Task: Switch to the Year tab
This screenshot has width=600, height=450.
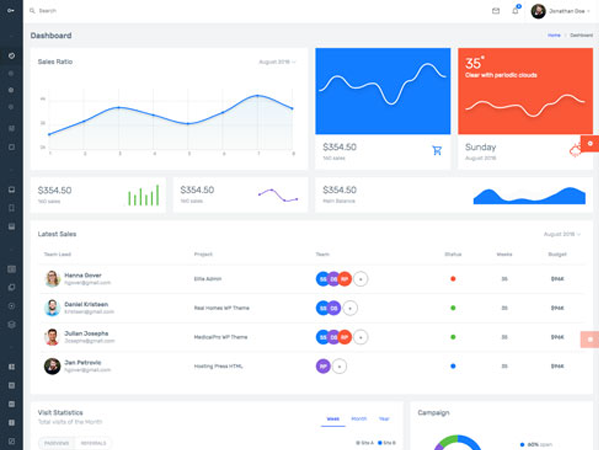Action: coord(384,419)
